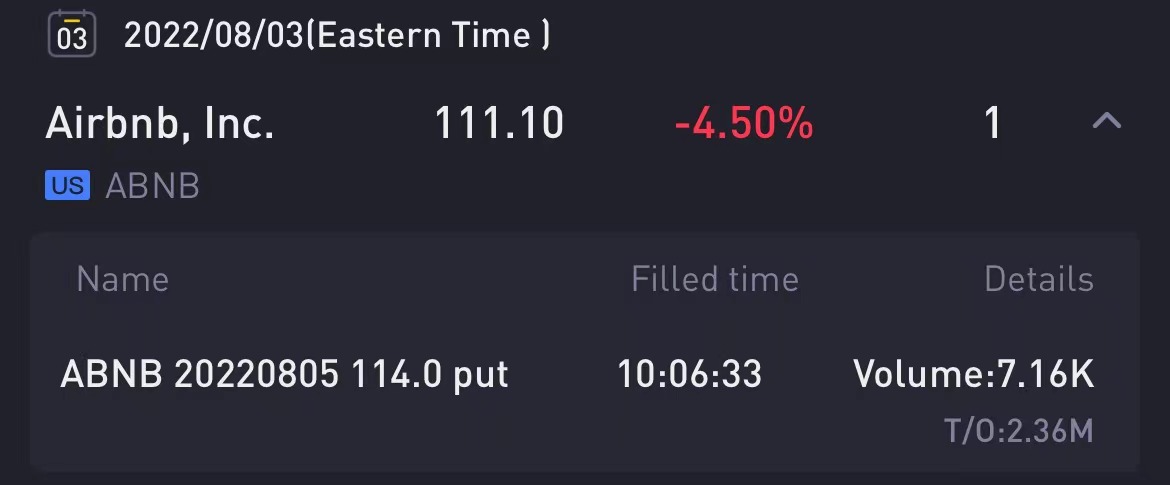Open the Airbnb, Inc. stock name
1170x485 pixels.
pos(160,123)
